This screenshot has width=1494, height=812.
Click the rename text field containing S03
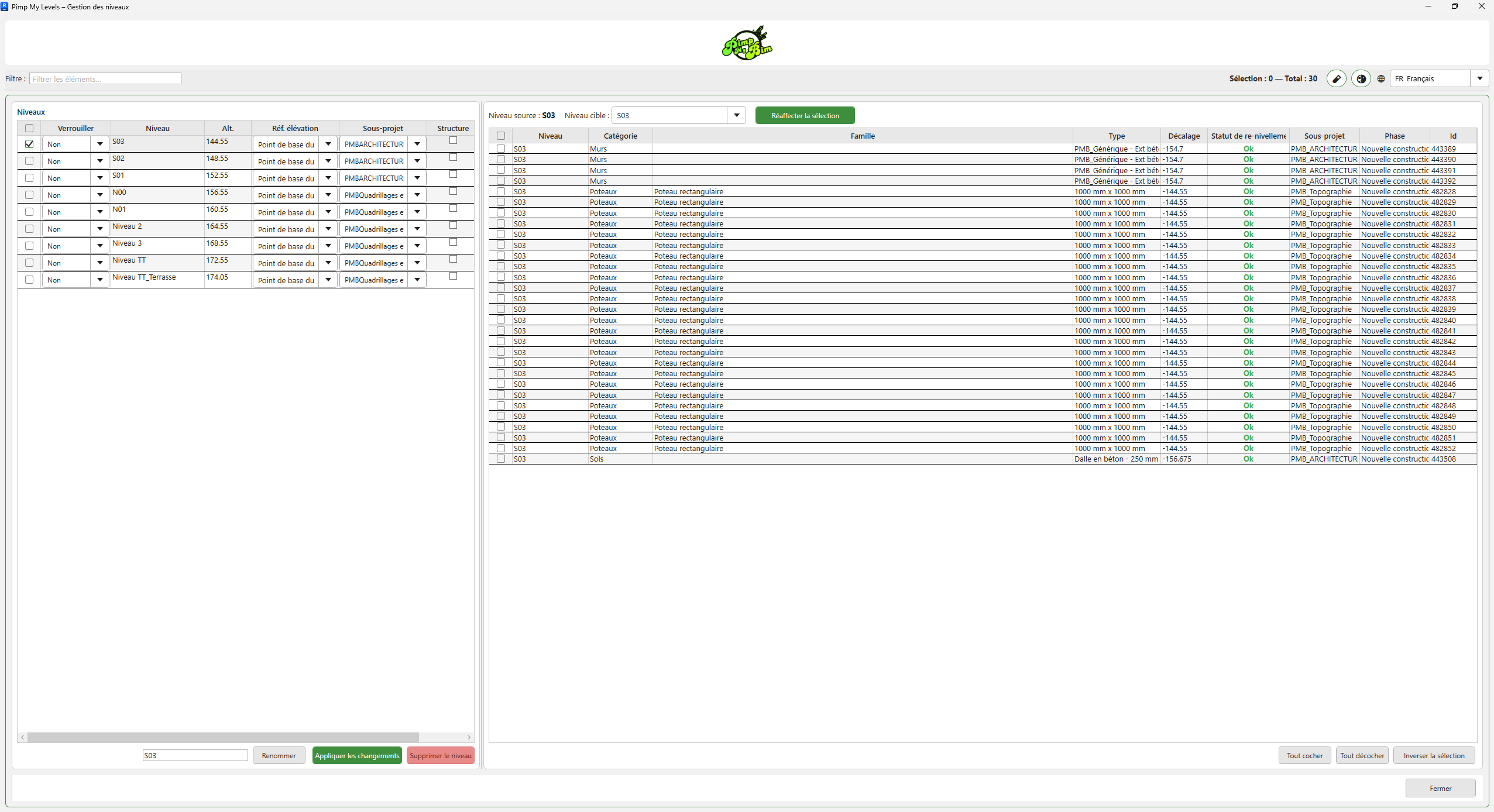point(195,755)
